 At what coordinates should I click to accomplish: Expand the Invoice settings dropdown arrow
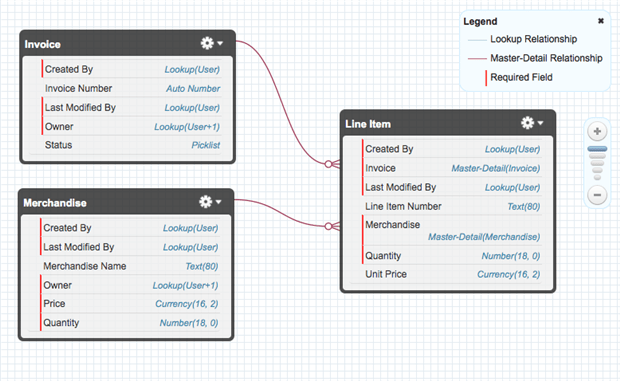(x=220, y=43)
